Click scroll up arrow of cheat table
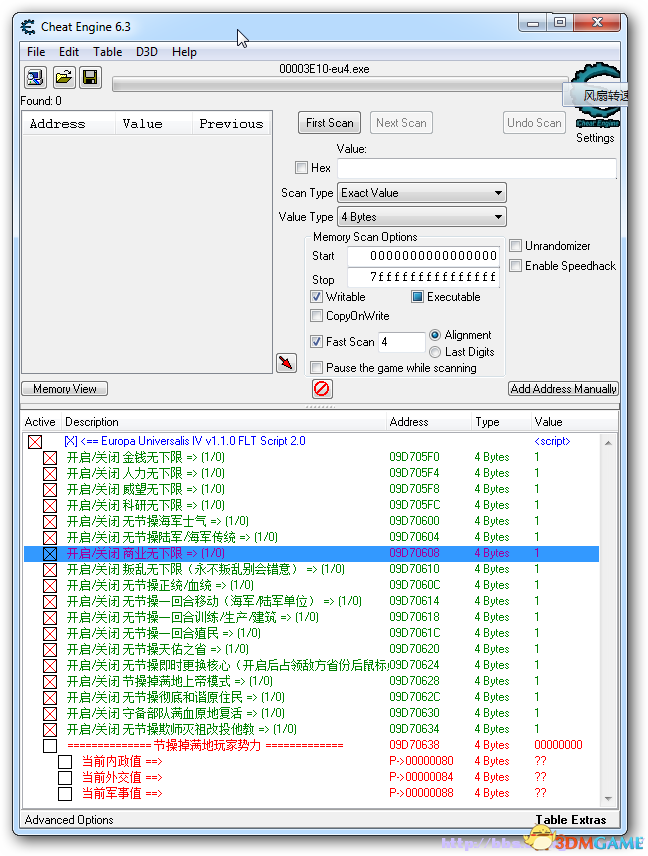This screenshot has height=856, width=648. click(x=608, y=443)
